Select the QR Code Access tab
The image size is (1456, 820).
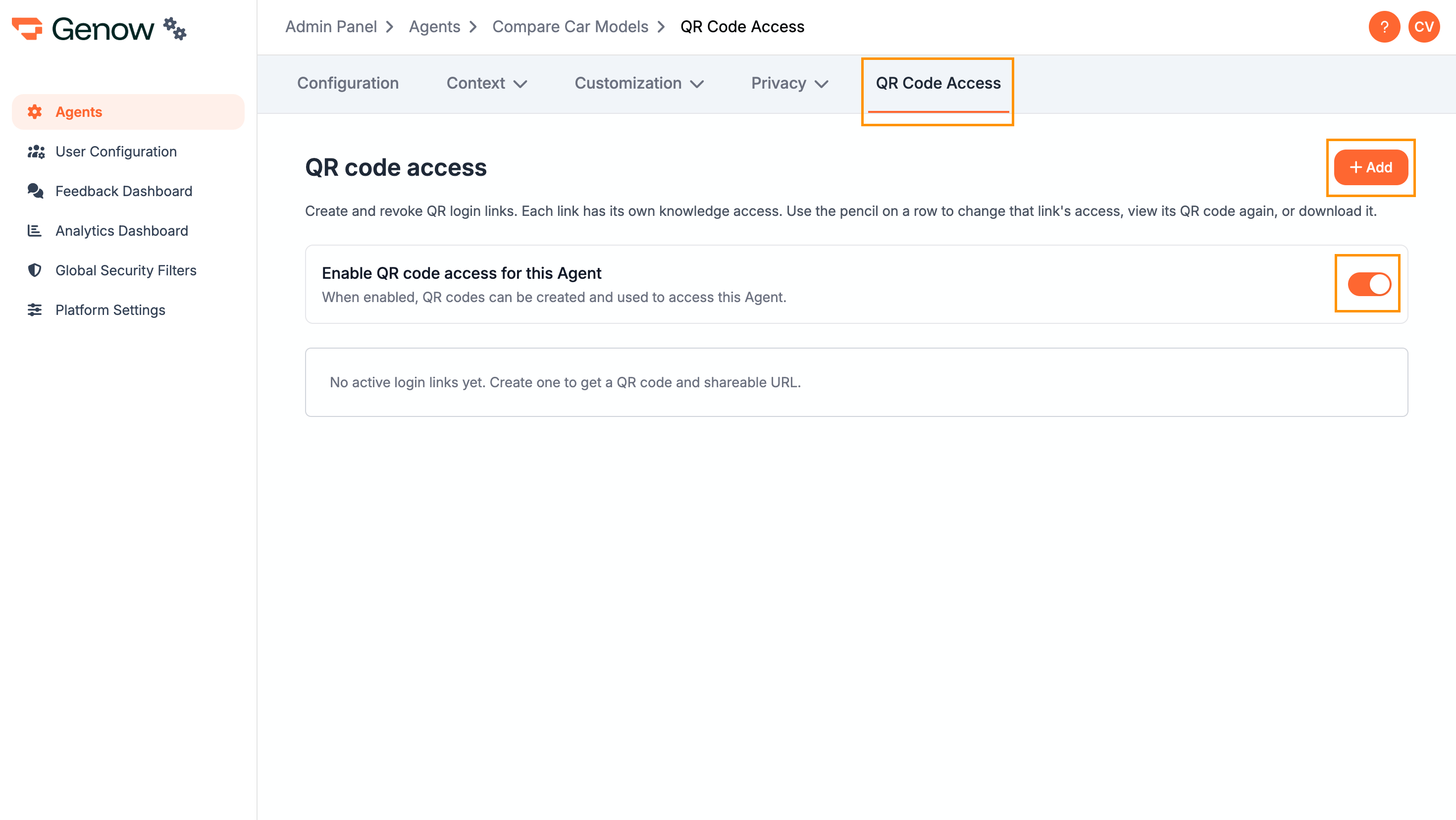coord(937,84)
